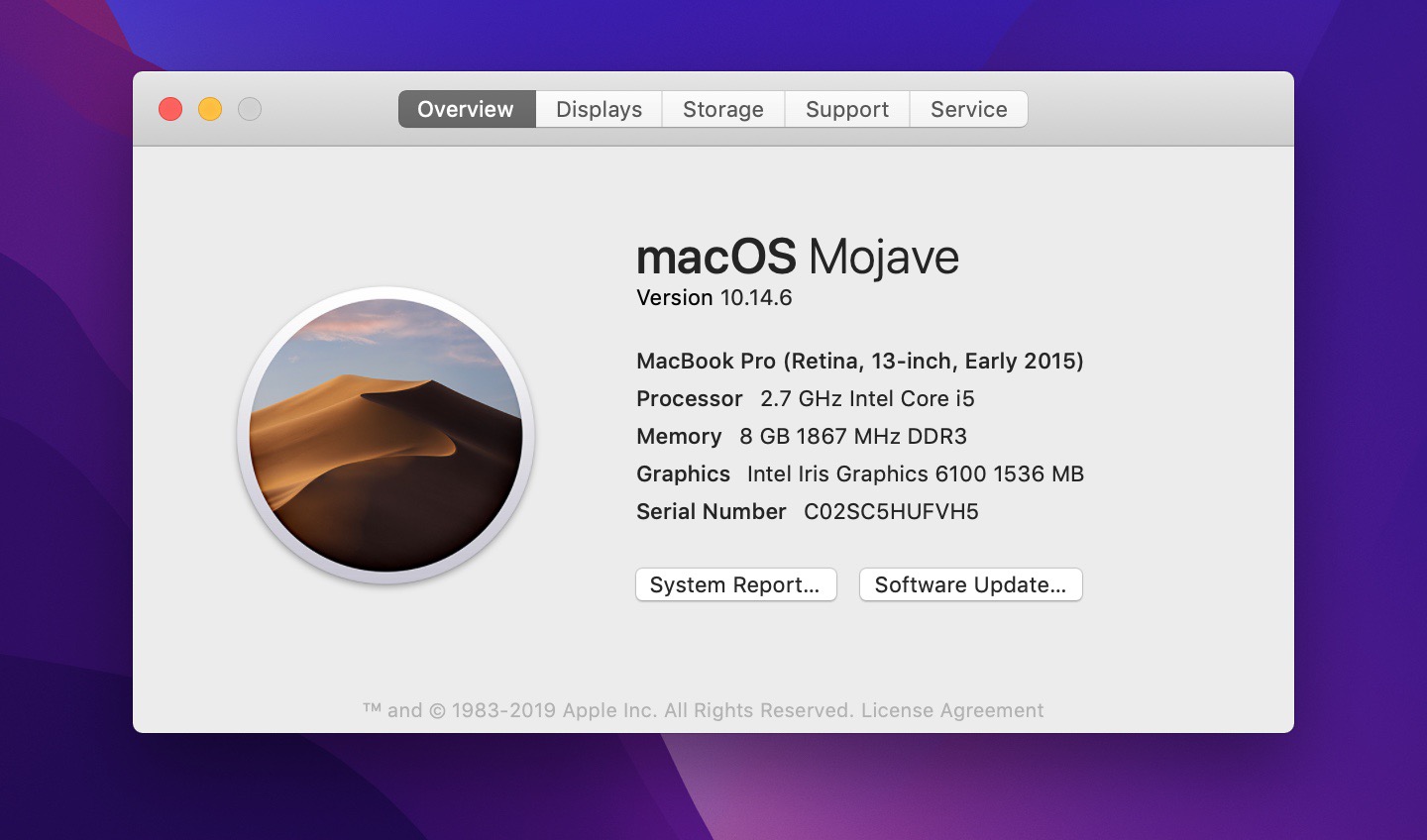Click the macOS Mojave desert dune logo

[385, 436]
